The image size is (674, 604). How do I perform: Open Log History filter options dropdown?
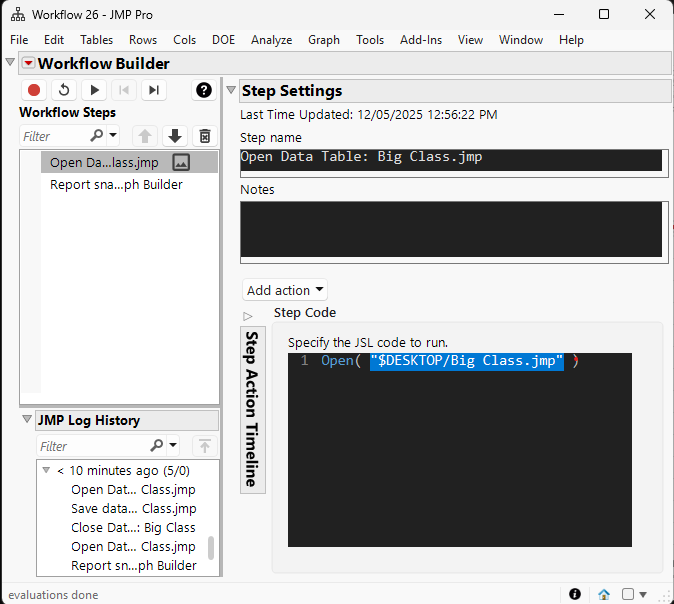(x=173, y=445)
